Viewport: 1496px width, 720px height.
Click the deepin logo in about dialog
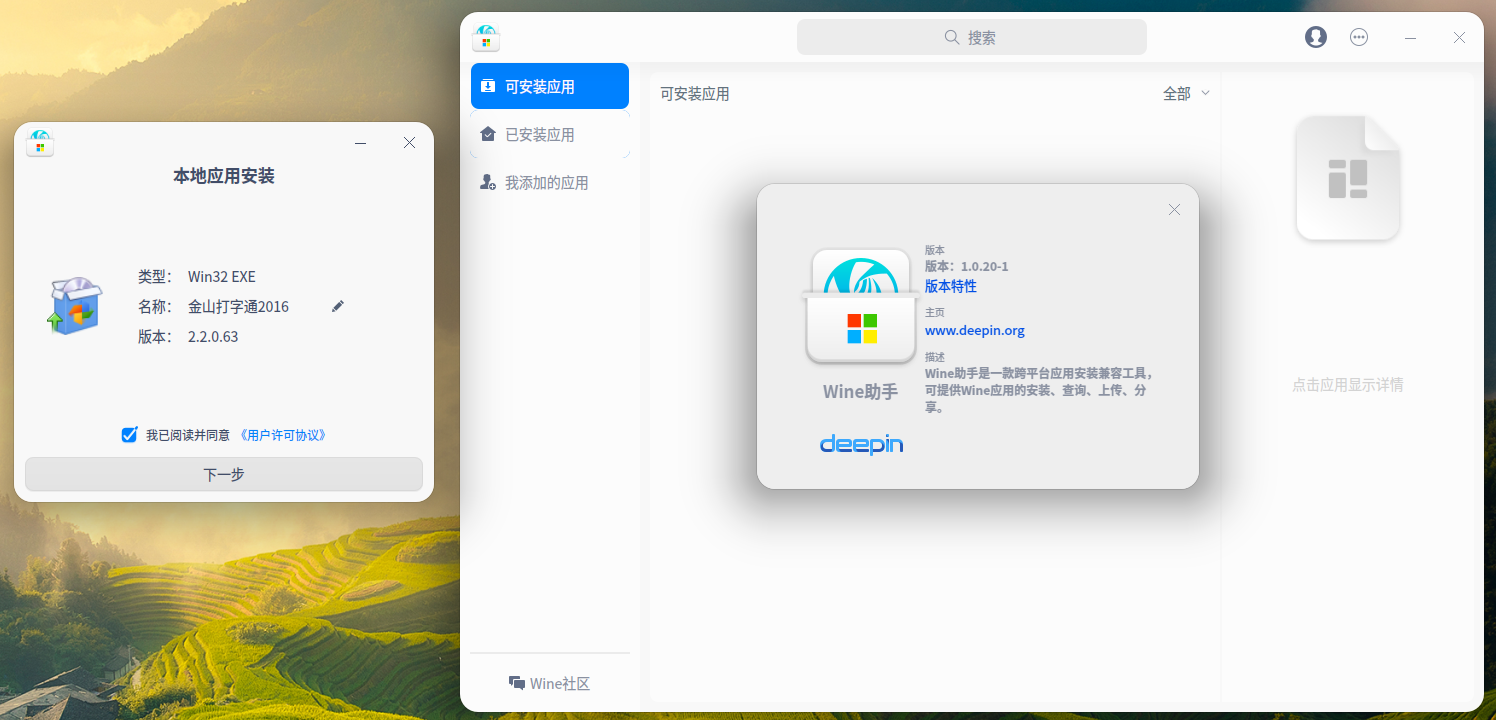(x=861, y=443)
